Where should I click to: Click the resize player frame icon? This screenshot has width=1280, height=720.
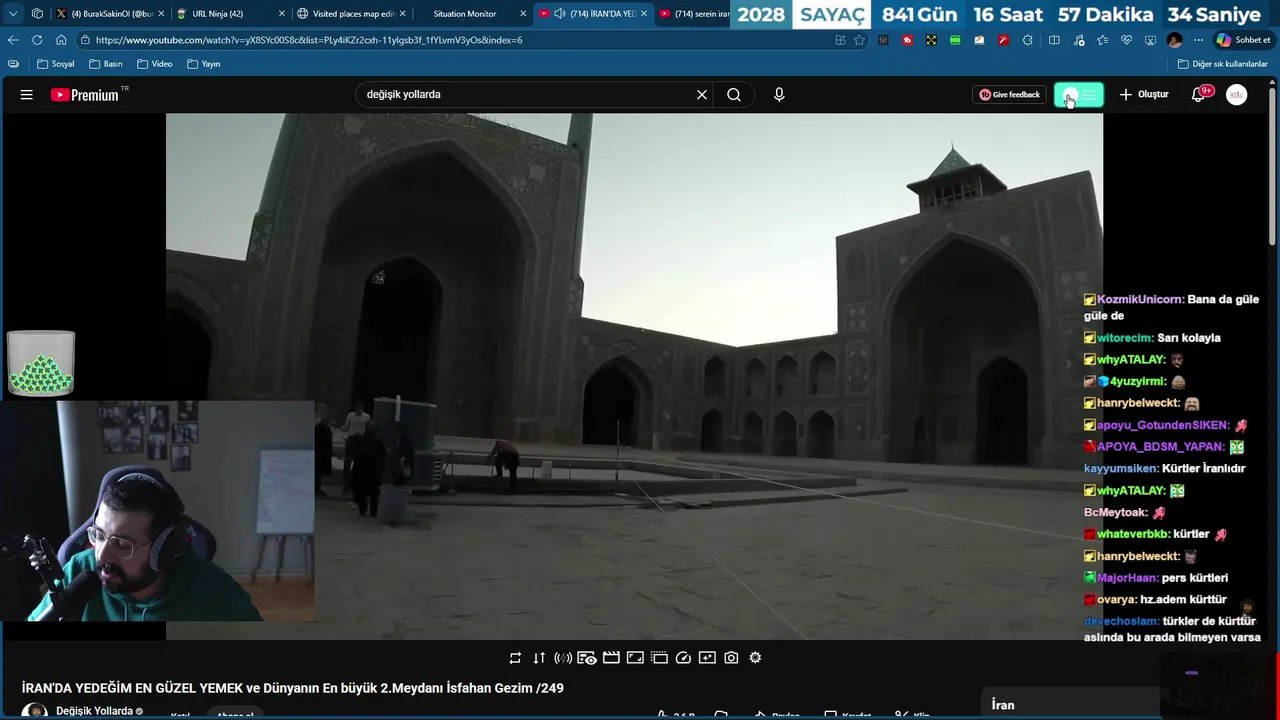click(635, 658)
